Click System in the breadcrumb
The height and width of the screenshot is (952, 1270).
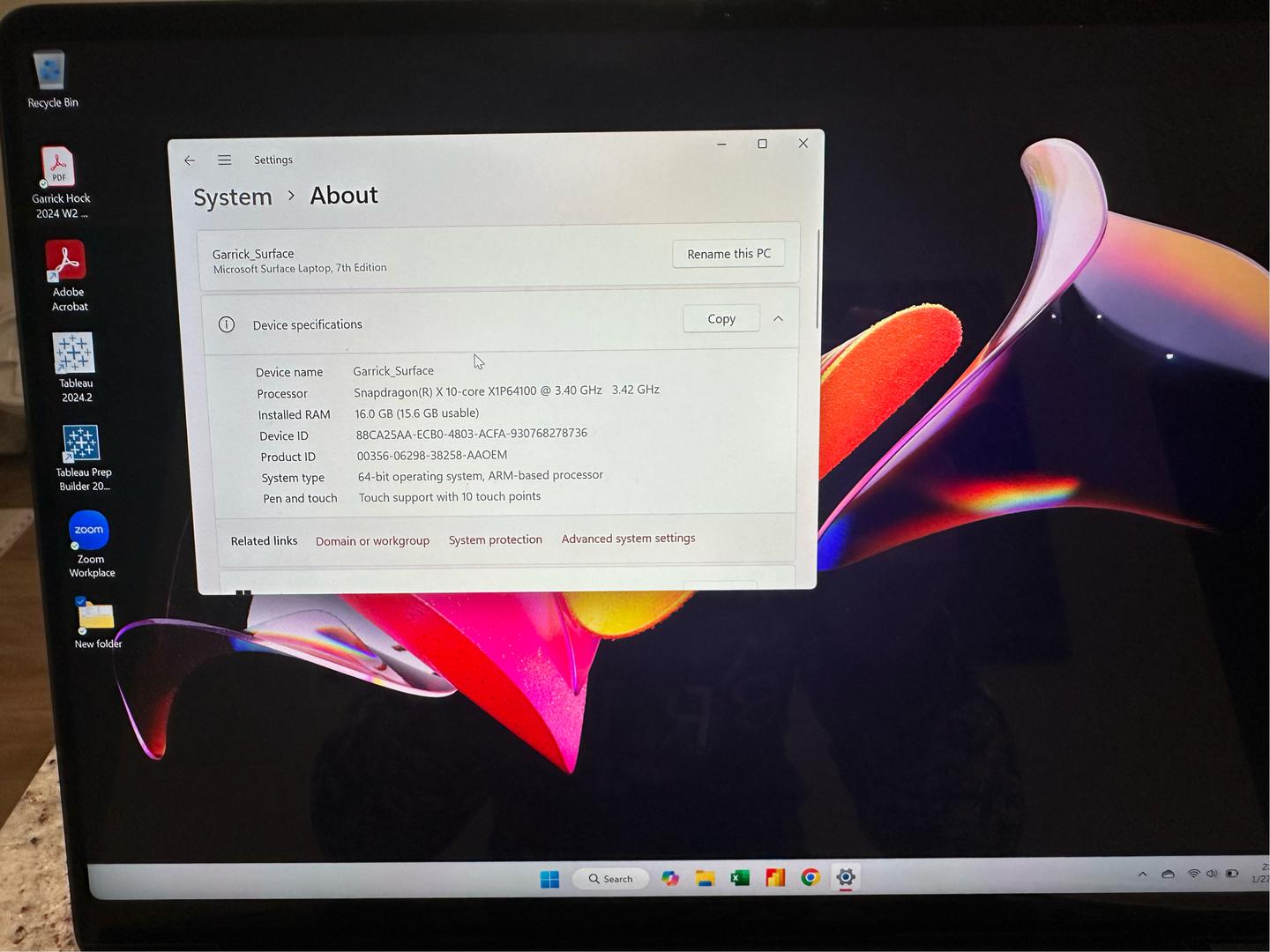point(233,197)
